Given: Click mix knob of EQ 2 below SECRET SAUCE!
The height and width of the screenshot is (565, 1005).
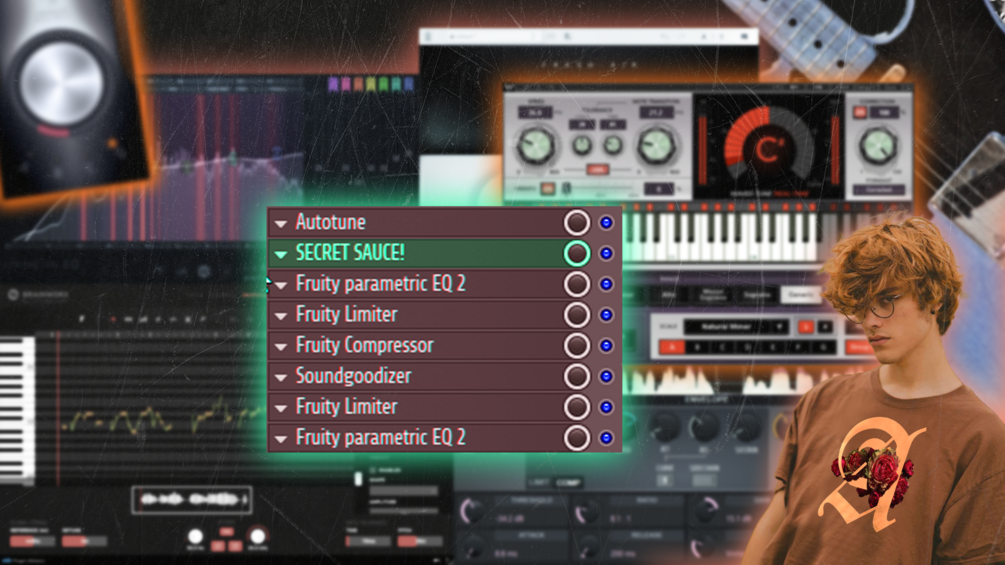Looking at the screenshot, I should [577, 284].
